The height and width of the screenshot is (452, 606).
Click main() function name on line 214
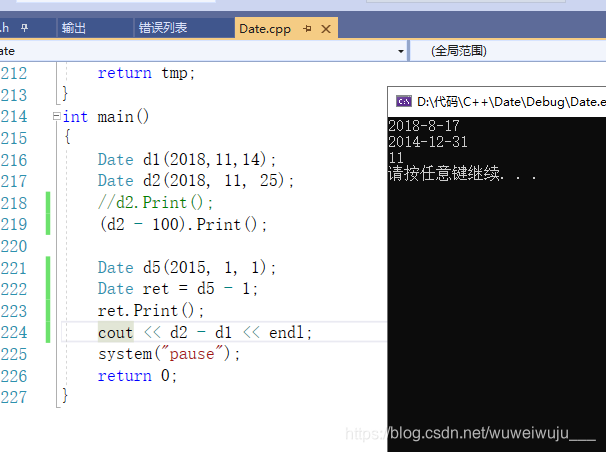click(x=123, y=116)
